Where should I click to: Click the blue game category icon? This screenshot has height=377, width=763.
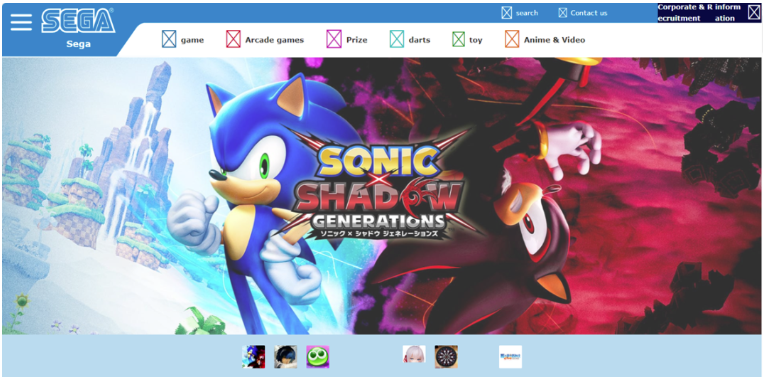tap(169, 39)
